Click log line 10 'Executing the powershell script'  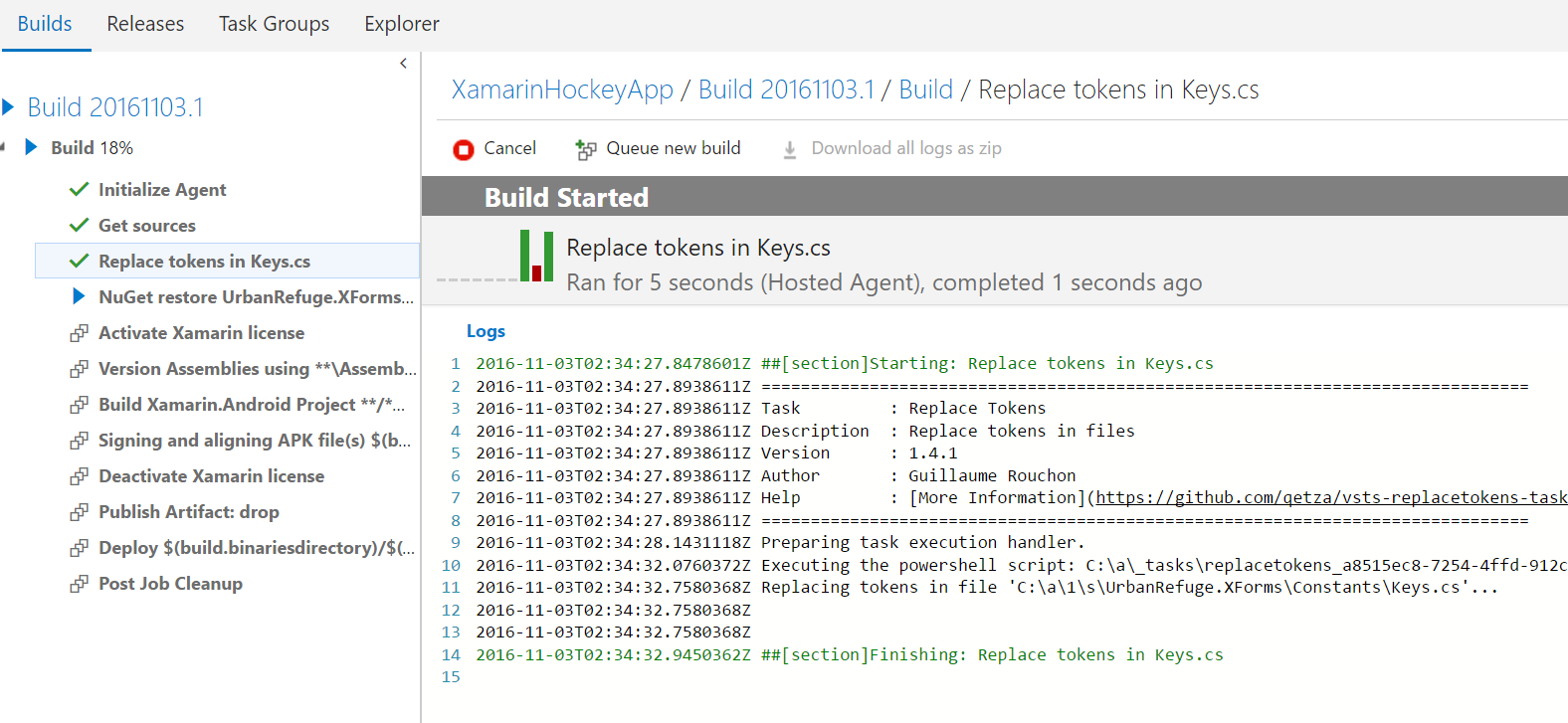[1022, 565]
